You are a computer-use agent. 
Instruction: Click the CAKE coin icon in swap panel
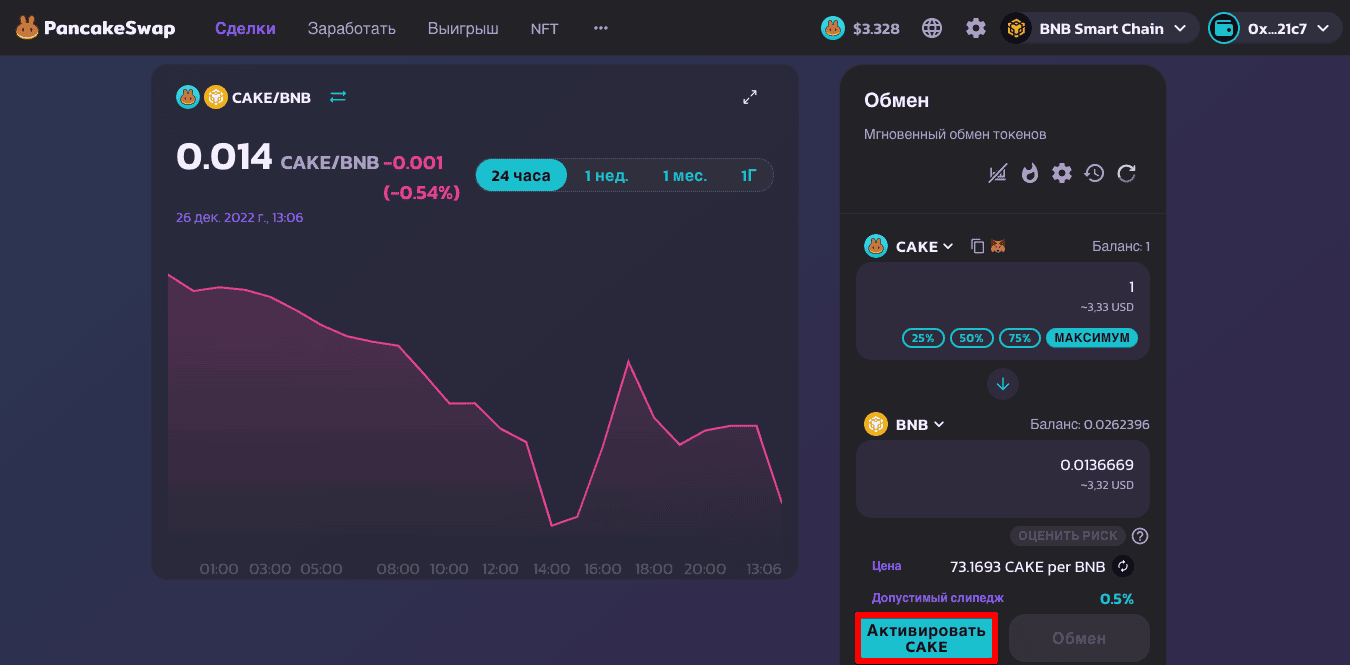pyautogui.click(x=876, y=246)
